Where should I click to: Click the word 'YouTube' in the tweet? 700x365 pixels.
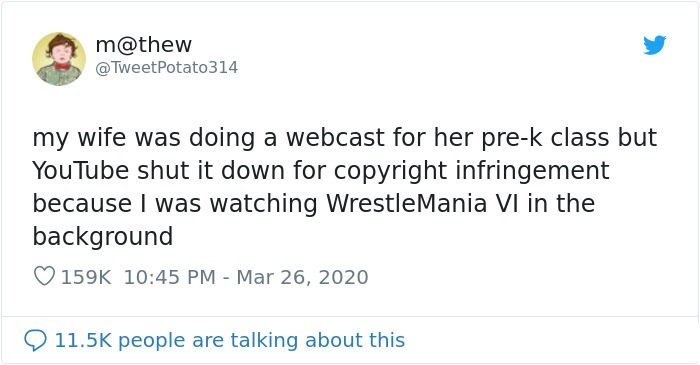tap(81, 170)
